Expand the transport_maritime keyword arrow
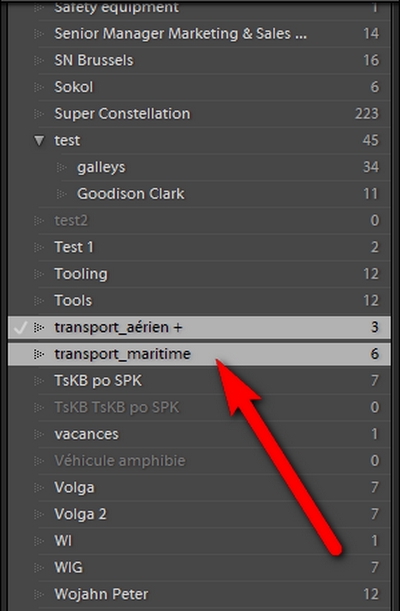400x611 pixels. coord(39,354)
